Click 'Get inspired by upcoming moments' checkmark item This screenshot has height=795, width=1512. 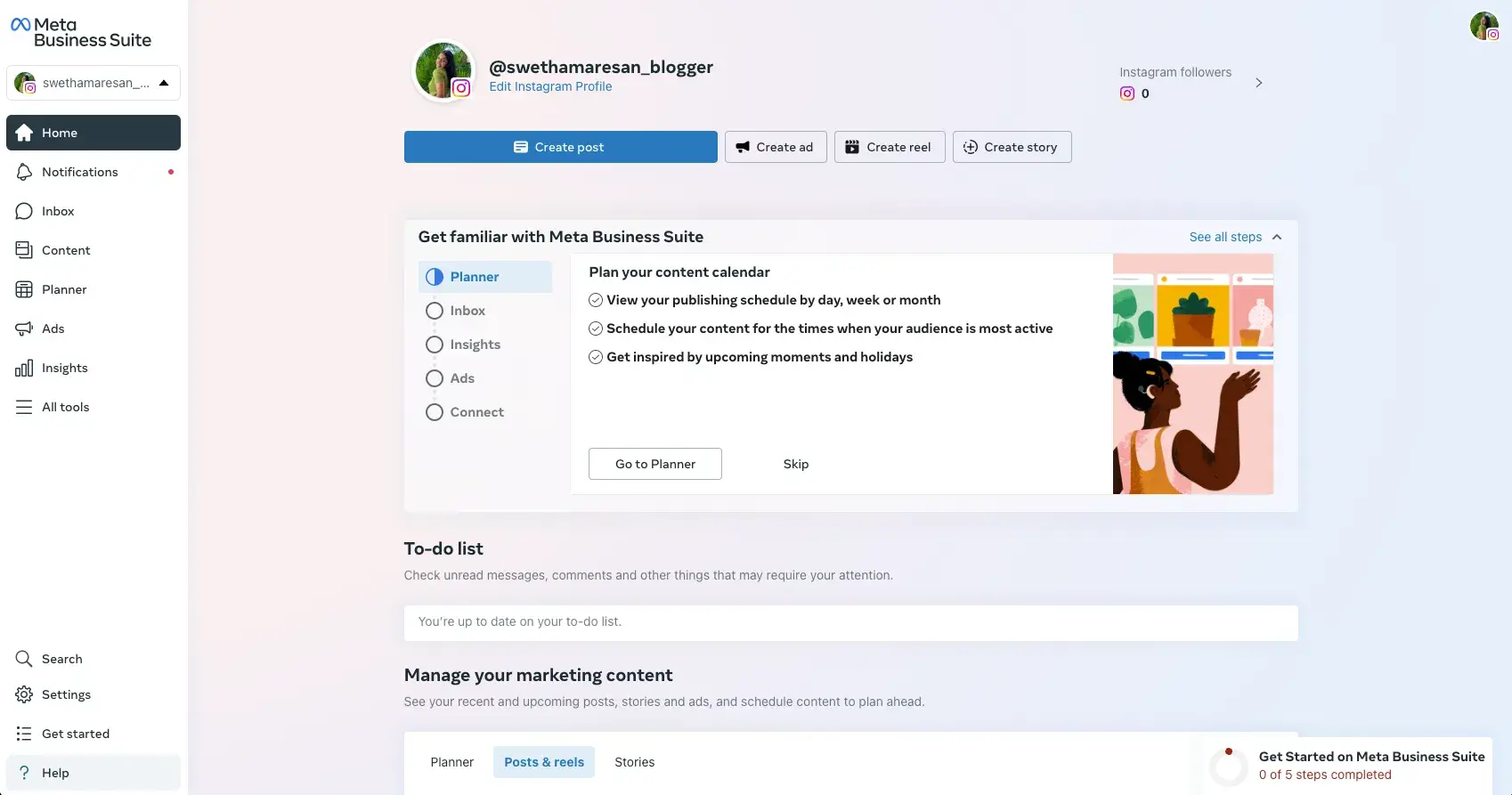(x=751, y=357)
